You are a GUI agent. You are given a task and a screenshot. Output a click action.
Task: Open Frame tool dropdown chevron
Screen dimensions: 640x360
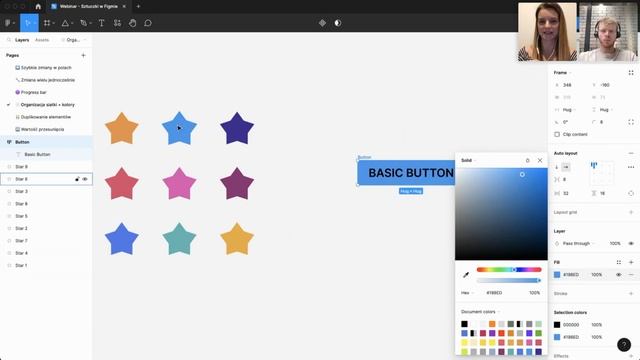(x=54, y=23)
